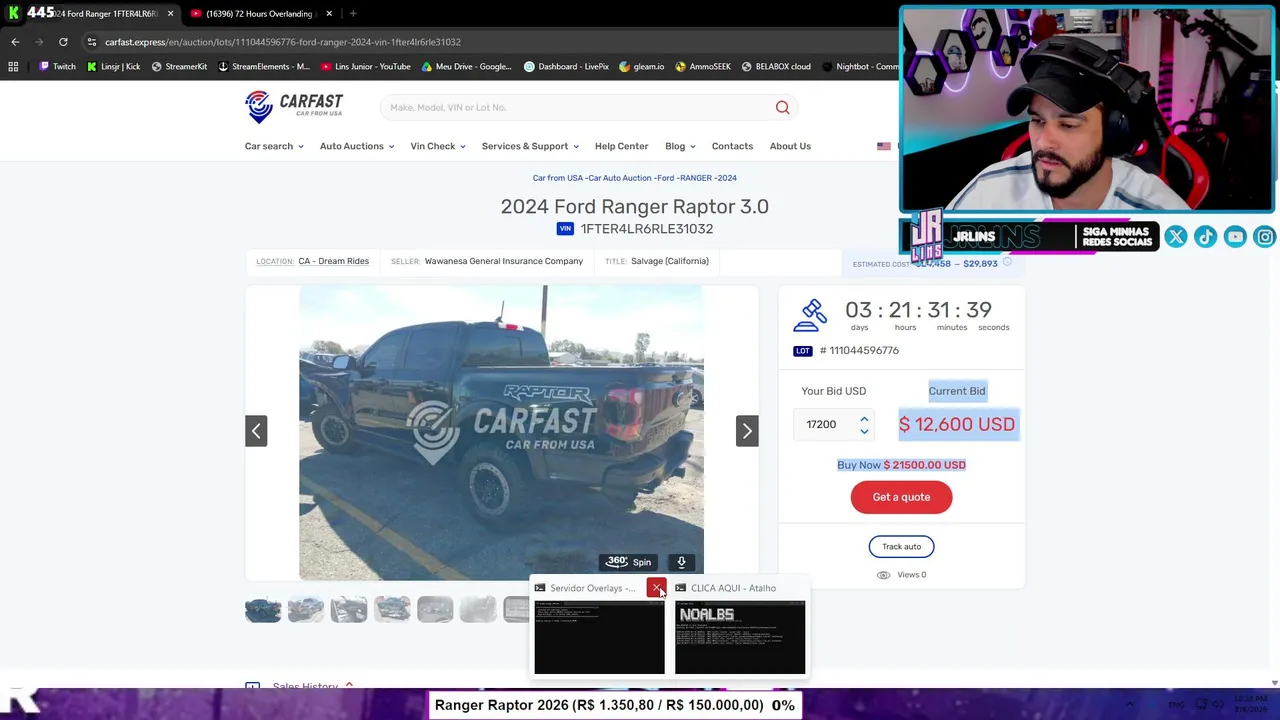Open the CA - Dream Rides location link
Viewport: 1280px width, 720px height.
(x=333, y=261)
